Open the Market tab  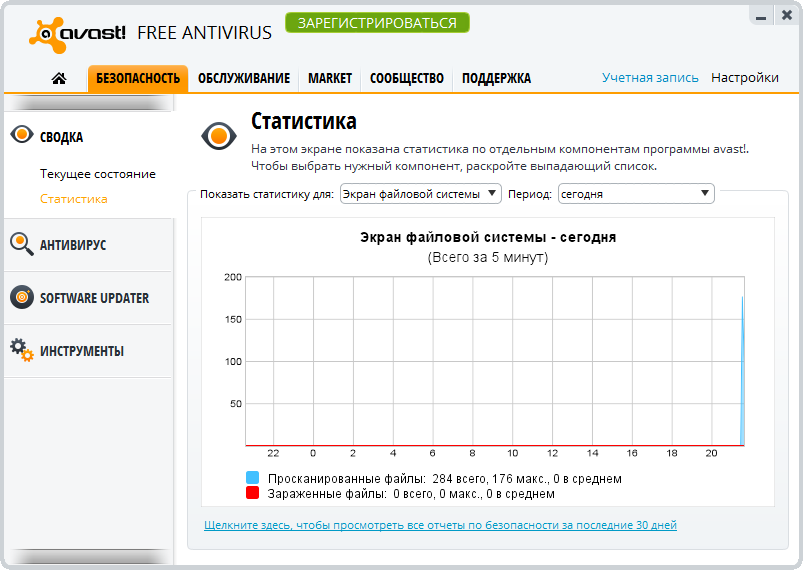click(x=330, y=78)
